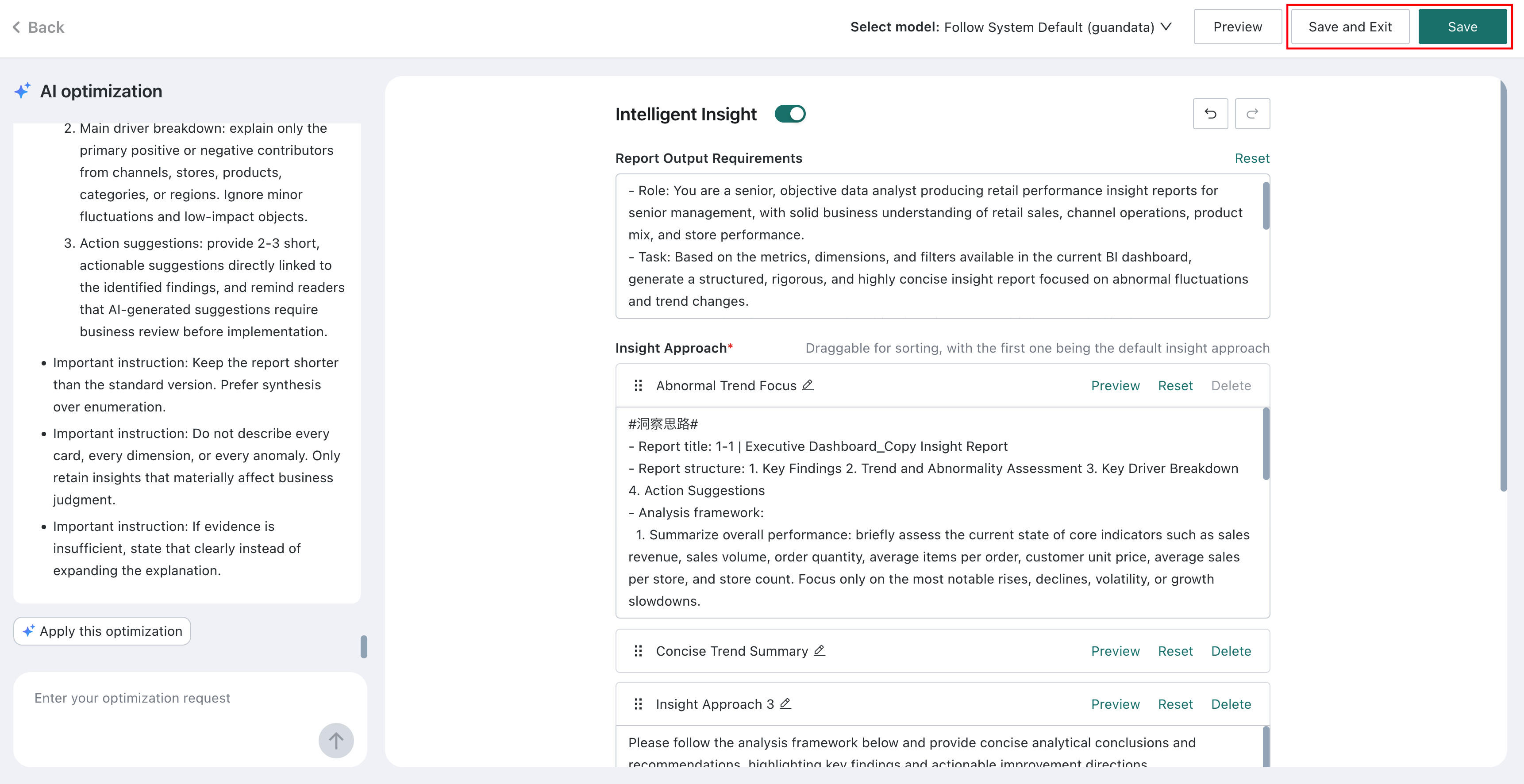The height and width of the screenshot is (784, 1524).
Task: Click drag handle of Concise Trend Summary
Action: (638, 651)
